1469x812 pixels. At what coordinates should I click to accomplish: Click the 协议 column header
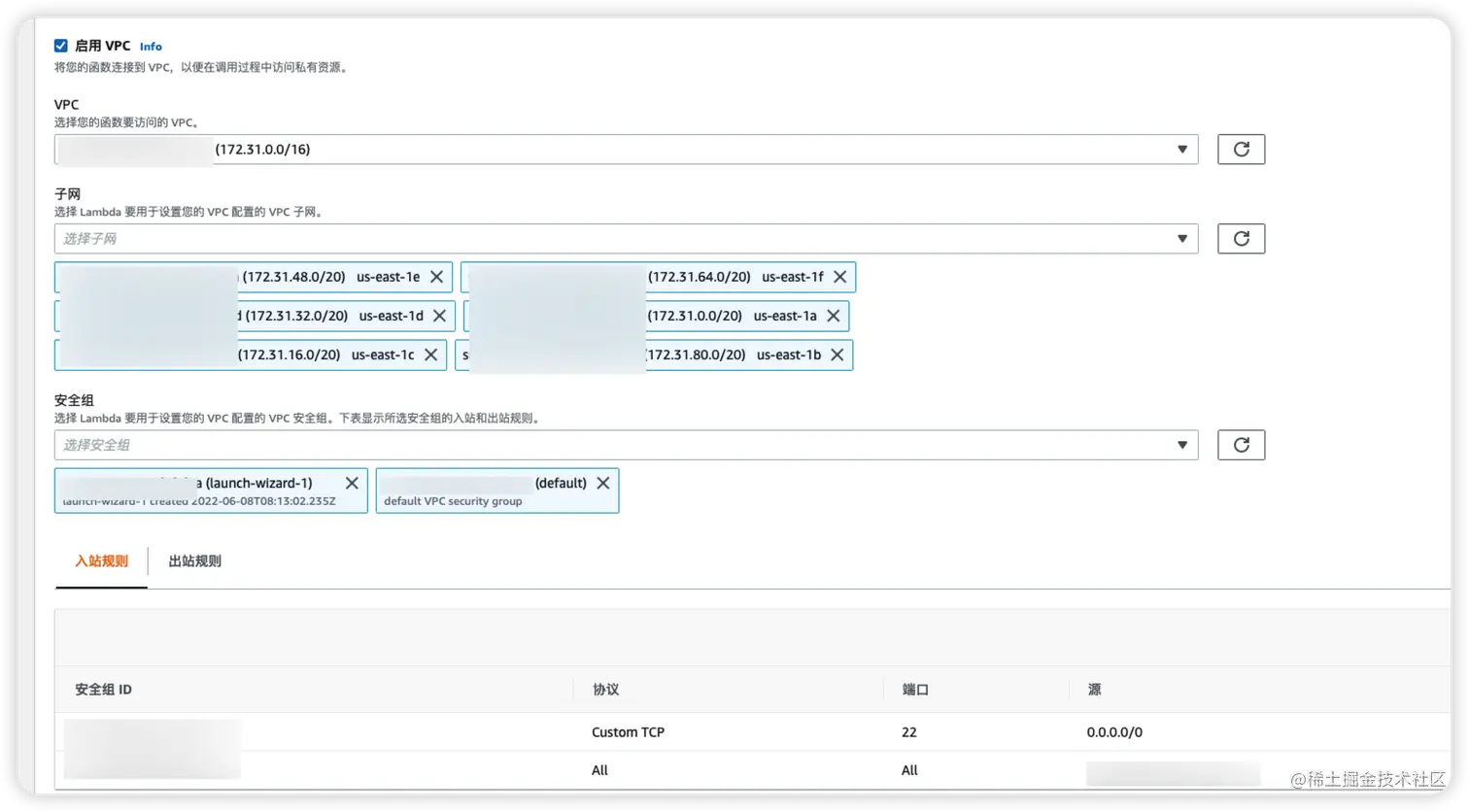coord(605,690)
